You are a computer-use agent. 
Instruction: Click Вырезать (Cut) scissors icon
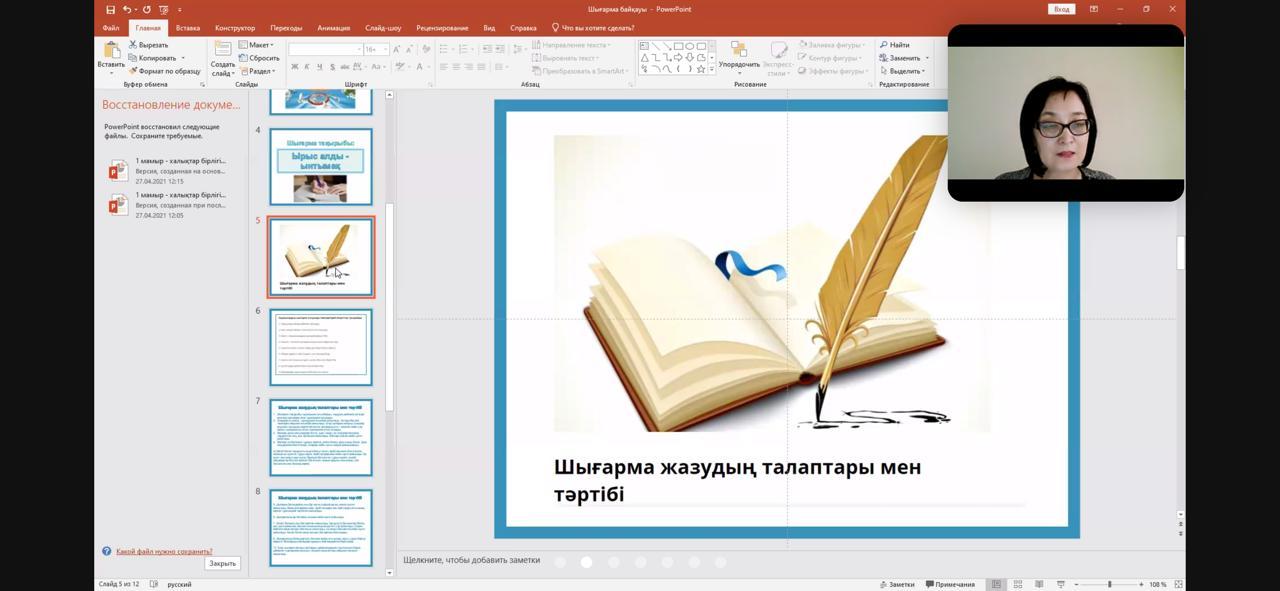pyautogui.click(x=133, y=45)
